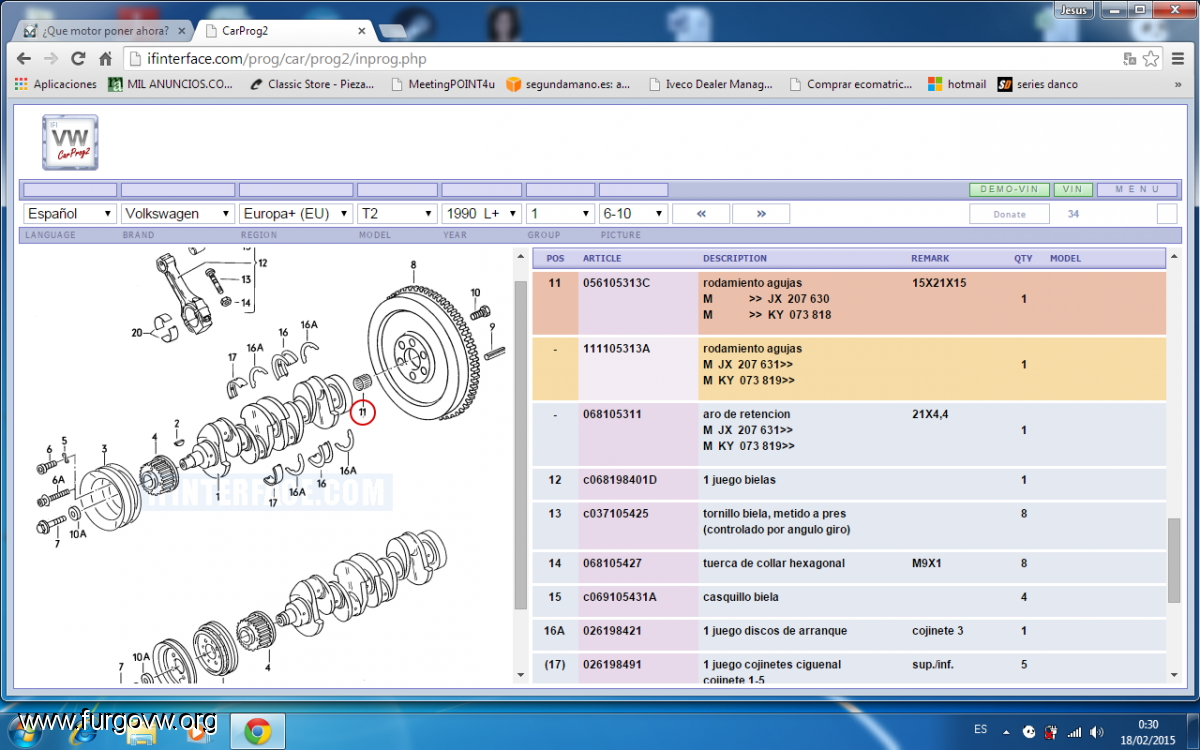Open the MeetingPOINT4u bookmark

[442, 84]
